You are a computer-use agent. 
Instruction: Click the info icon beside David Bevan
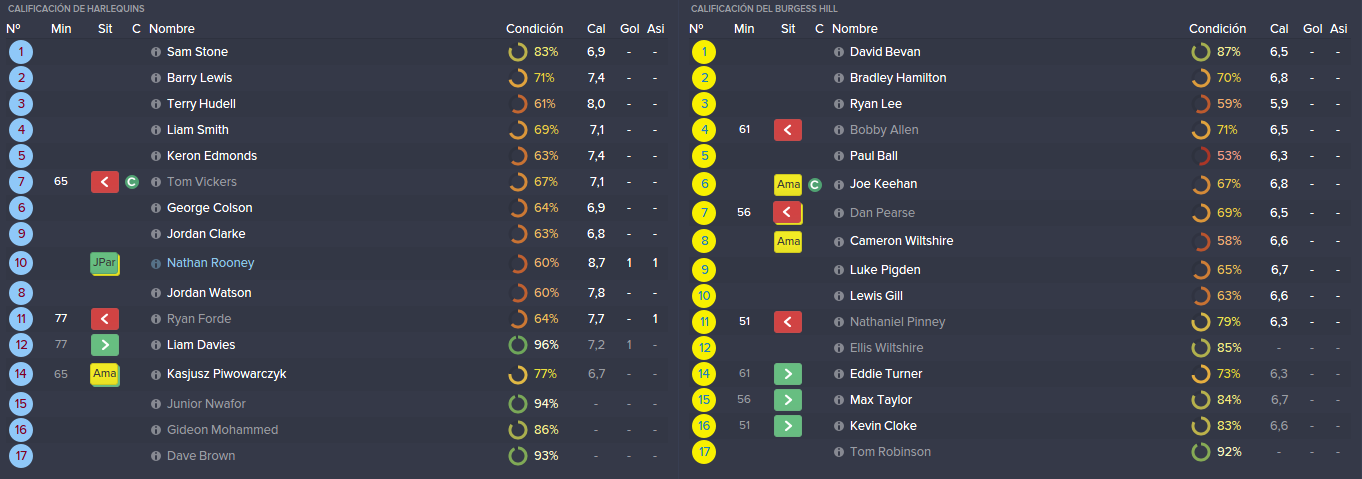(x=839, y=52)
